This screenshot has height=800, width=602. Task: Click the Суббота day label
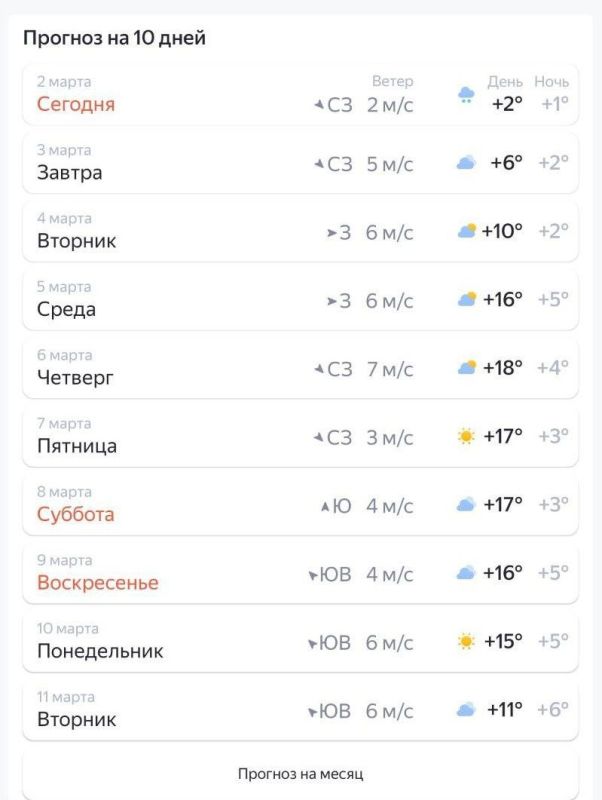point(76,515)
